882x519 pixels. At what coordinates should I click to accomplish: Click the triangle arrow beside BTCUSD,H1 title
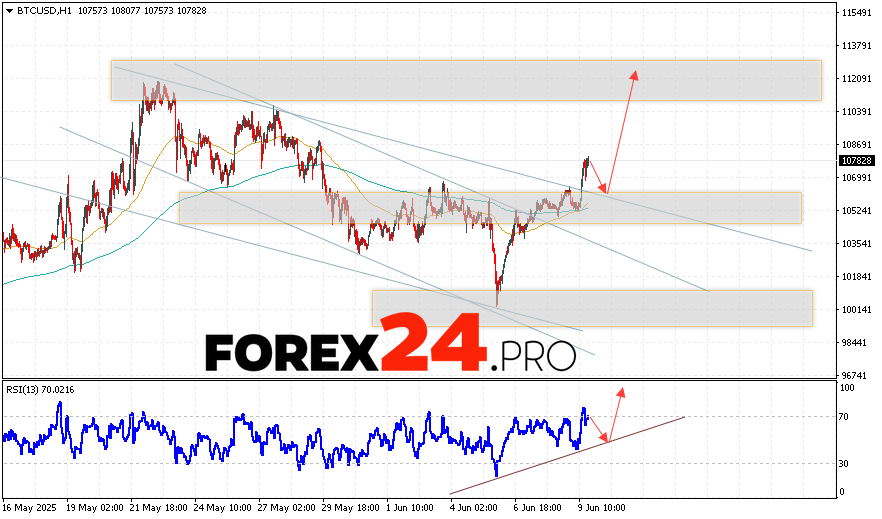point(9,9)
